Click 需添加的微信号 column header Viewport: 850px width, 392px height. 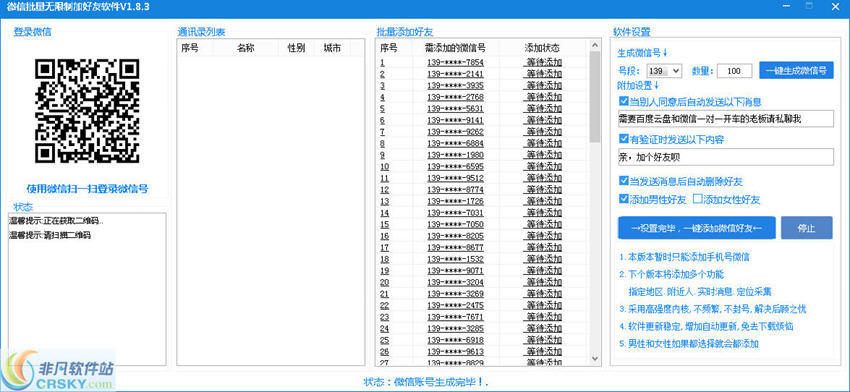[x=455, y=48]
